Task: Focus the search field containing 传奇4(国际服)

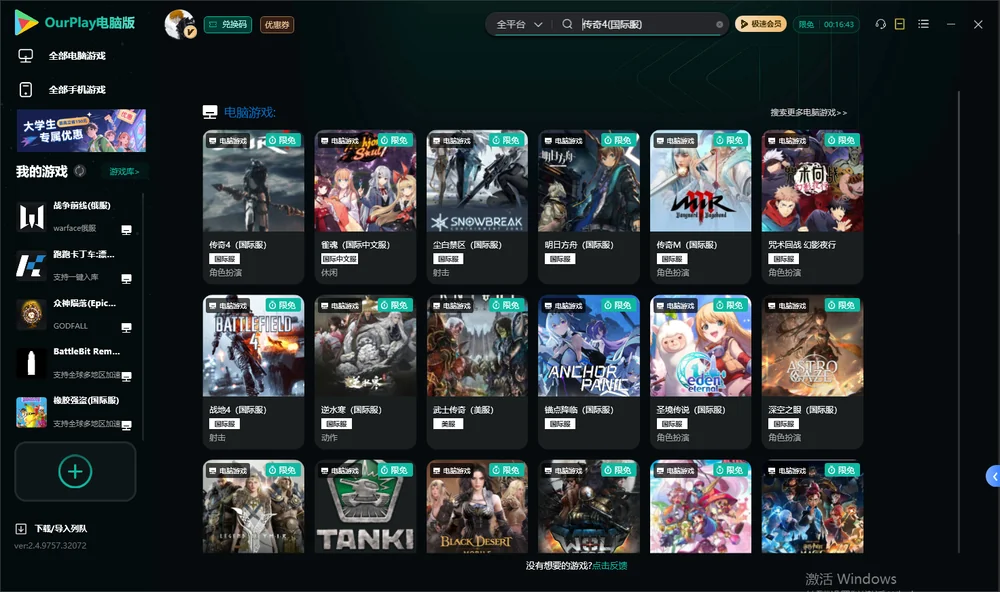Action: [x=646, y=24]
